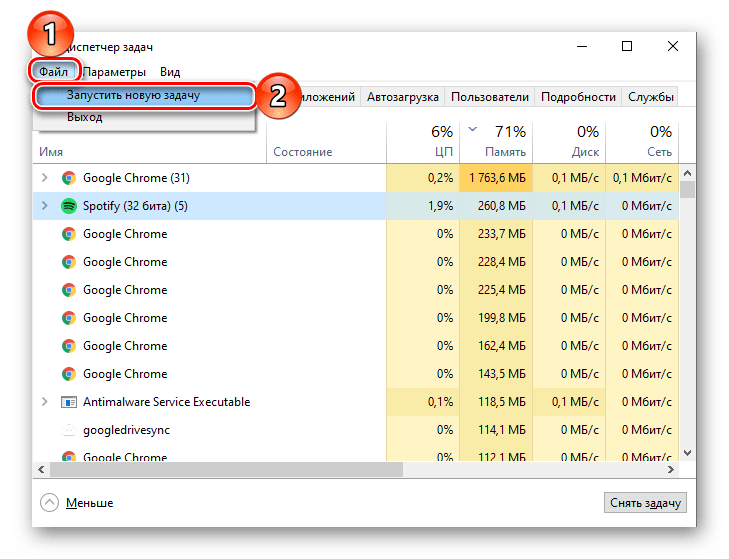Open the Параметры menu
729x559 pixels.
pyautogui.click(x=114, y=72)
